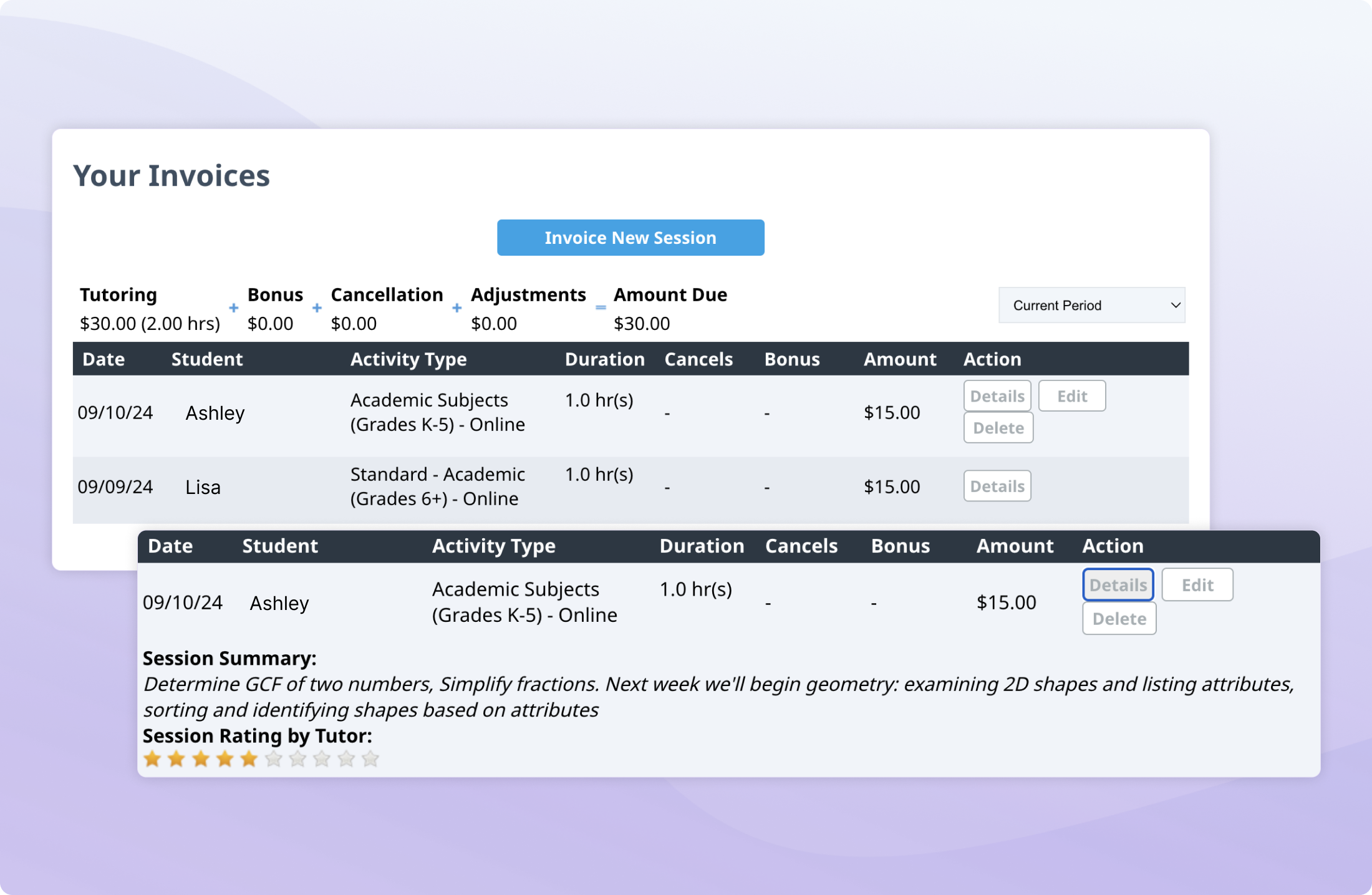Click the second gold rating star

(x=176, y=759)
